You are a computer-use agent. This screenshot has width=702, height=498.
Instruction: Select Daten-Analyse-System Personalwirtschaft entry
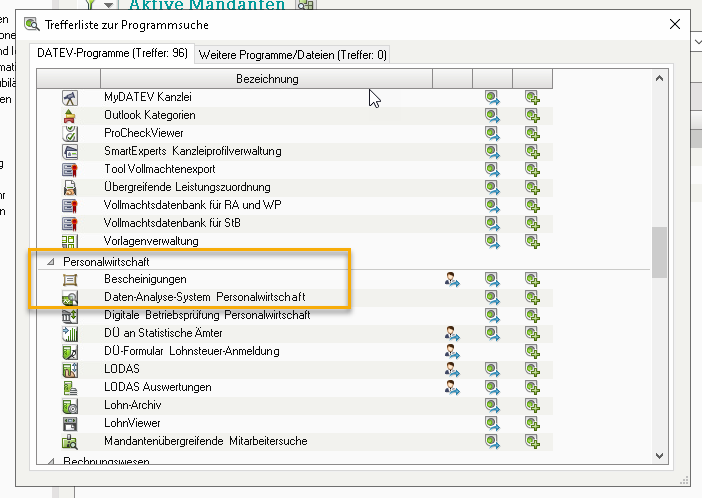(204, 297)
